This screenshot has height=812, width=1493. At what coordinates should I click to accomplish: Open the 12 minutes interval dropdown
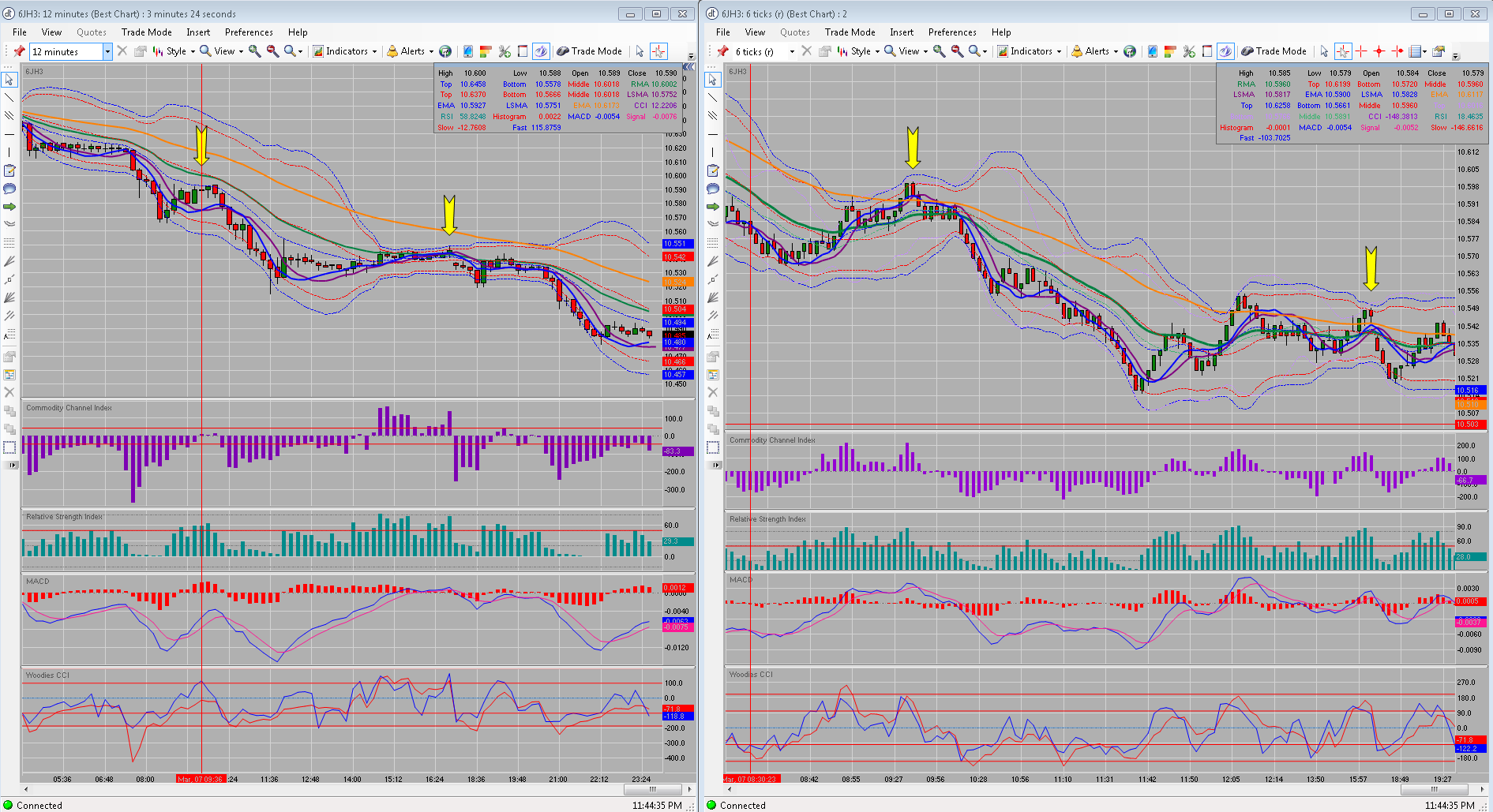[108, 51]
